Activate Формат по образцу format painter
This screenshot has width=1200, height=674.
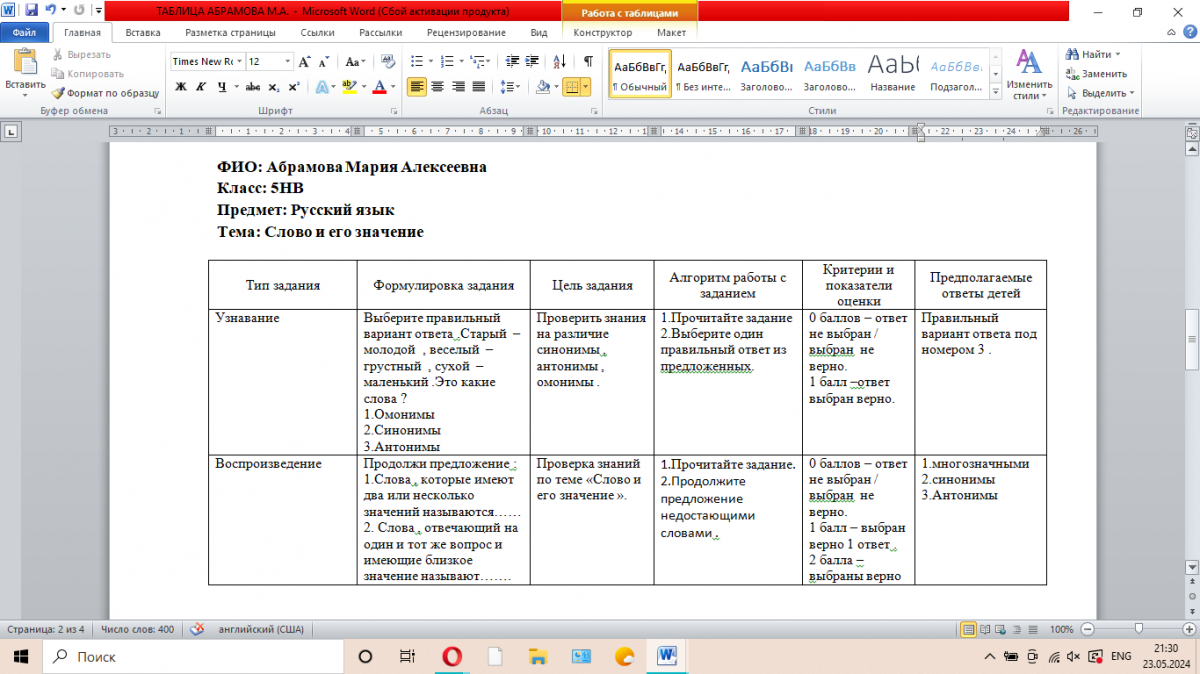tap(106, 93)
